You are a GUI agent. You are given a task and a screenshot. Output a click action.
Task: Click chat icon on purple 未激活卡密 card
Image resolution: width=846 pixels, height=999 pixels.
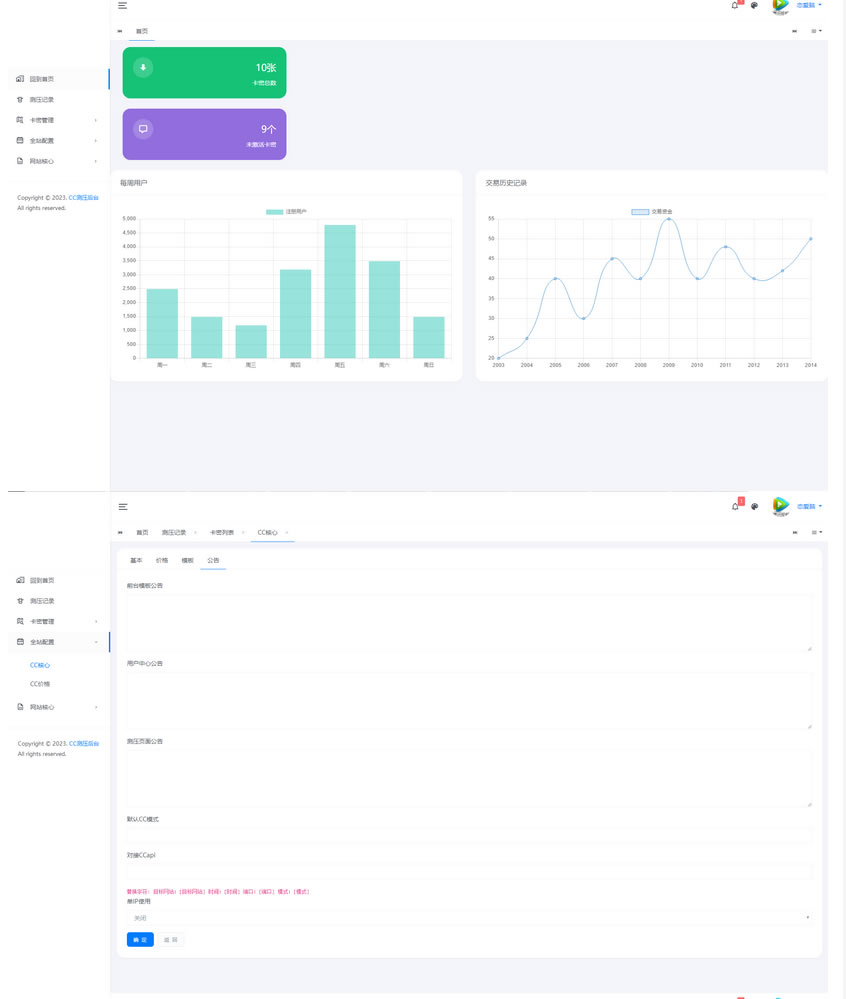pyautogui.click(x=143, y=129)
